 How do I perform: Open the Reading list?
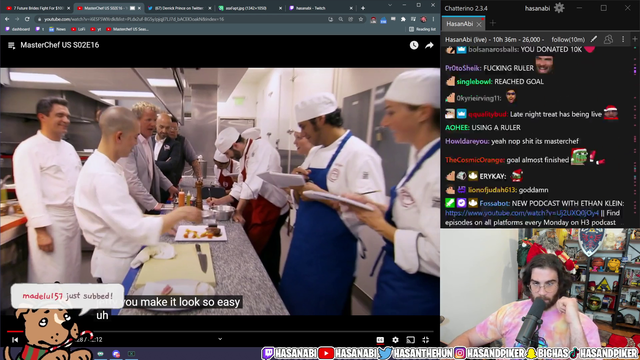click(422, 29)
